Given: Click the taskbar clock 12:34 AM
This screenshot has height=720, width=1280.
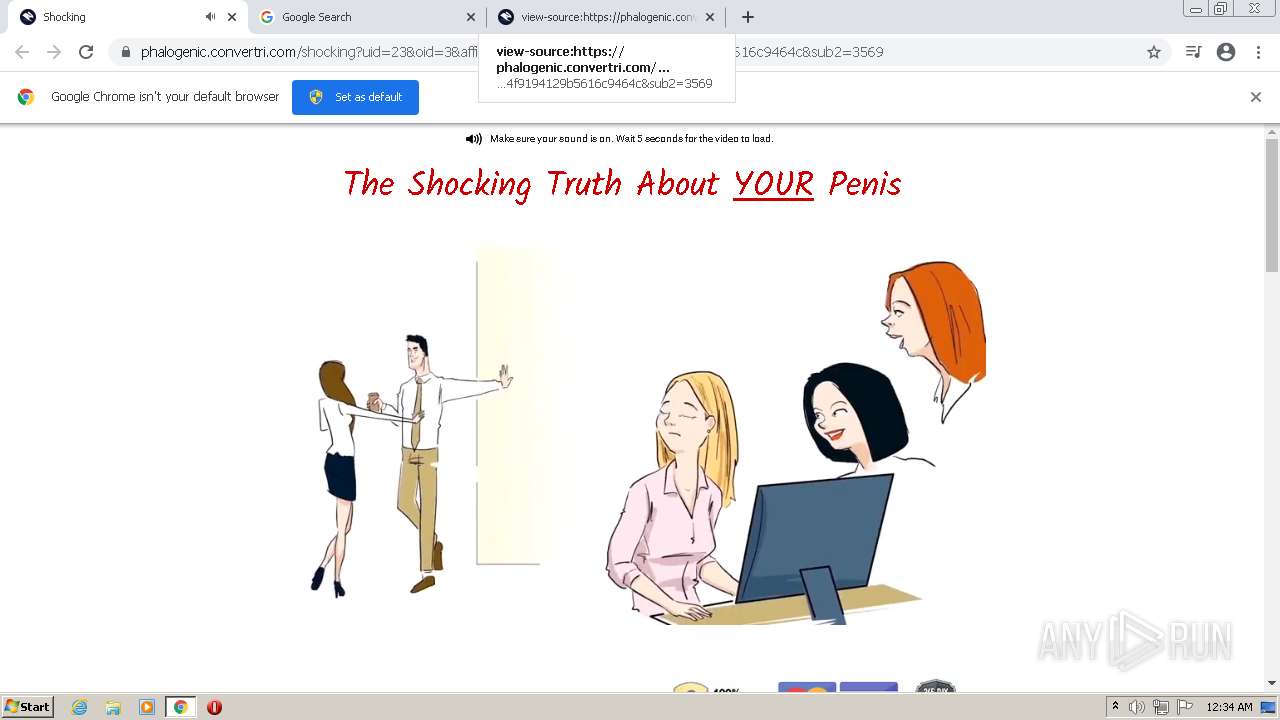Looking at the screenshot, I should [x=1229, y=707].
